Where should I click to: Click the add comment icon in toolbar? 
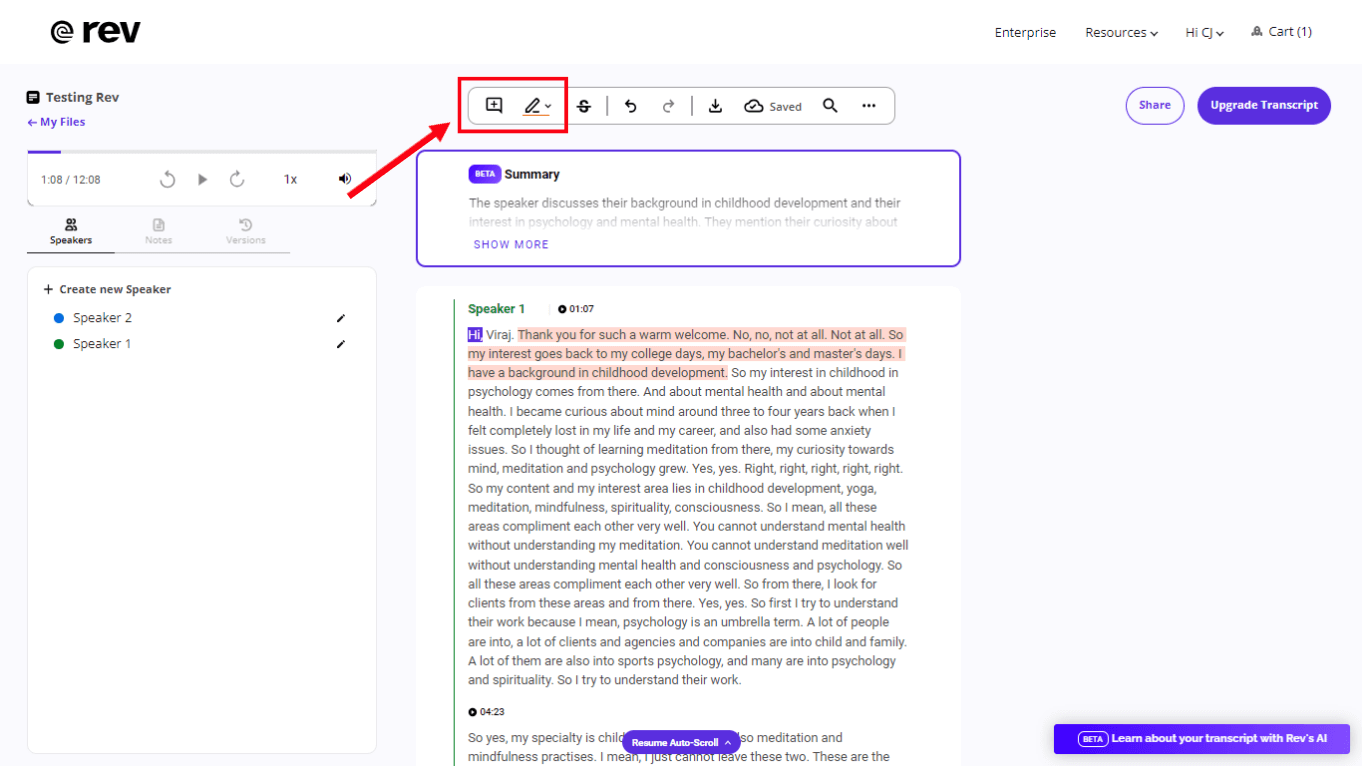point(494,105)
